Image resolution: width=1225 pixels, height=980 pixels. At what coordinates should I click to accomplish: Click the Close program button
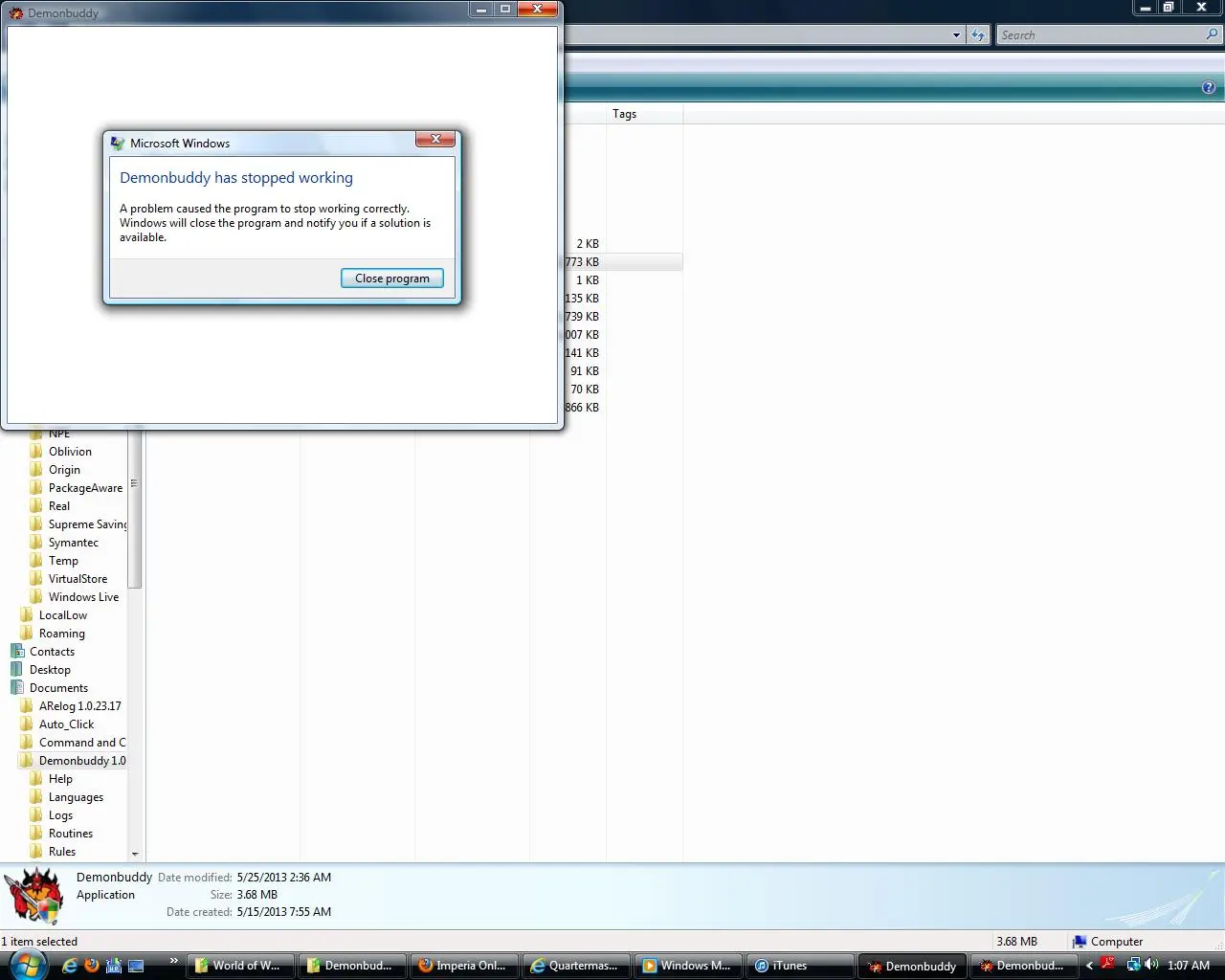(391, 278)
